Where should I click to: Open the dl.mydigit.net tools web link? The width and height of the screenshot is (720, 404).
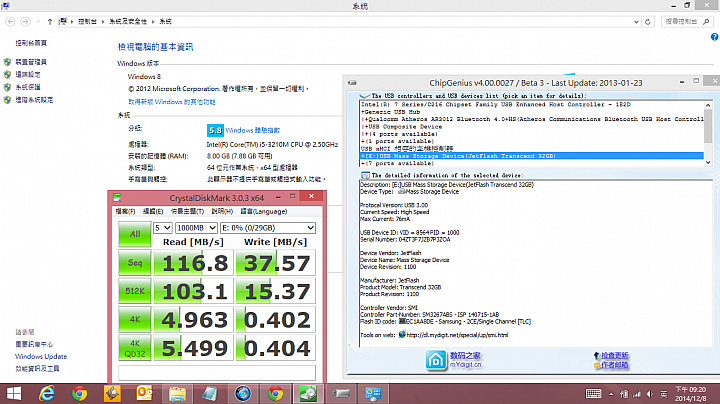pos(457,335)
